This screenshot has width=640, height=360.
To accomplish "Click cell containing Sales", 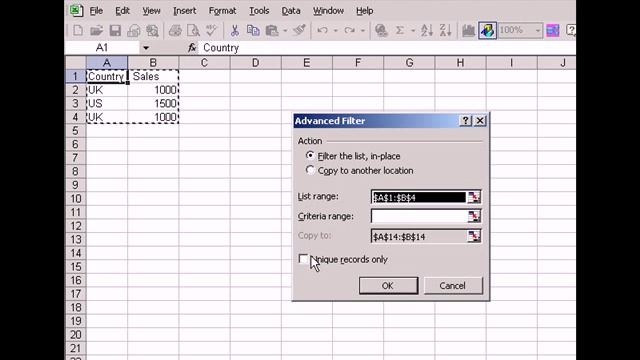I will point(153,76).
